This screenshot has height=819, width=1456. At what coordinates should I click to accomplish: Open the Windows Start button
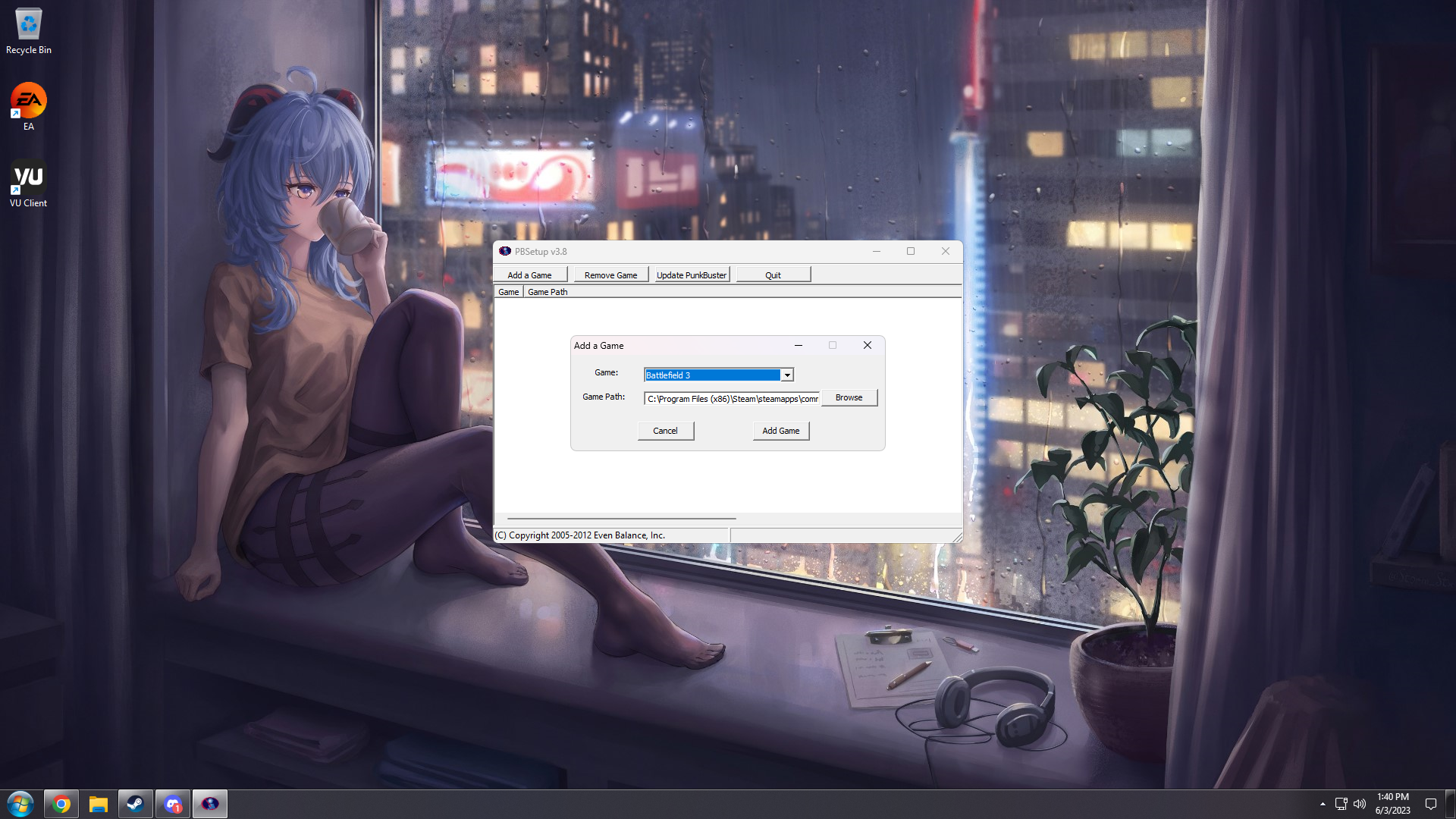[x=20, y=804]
